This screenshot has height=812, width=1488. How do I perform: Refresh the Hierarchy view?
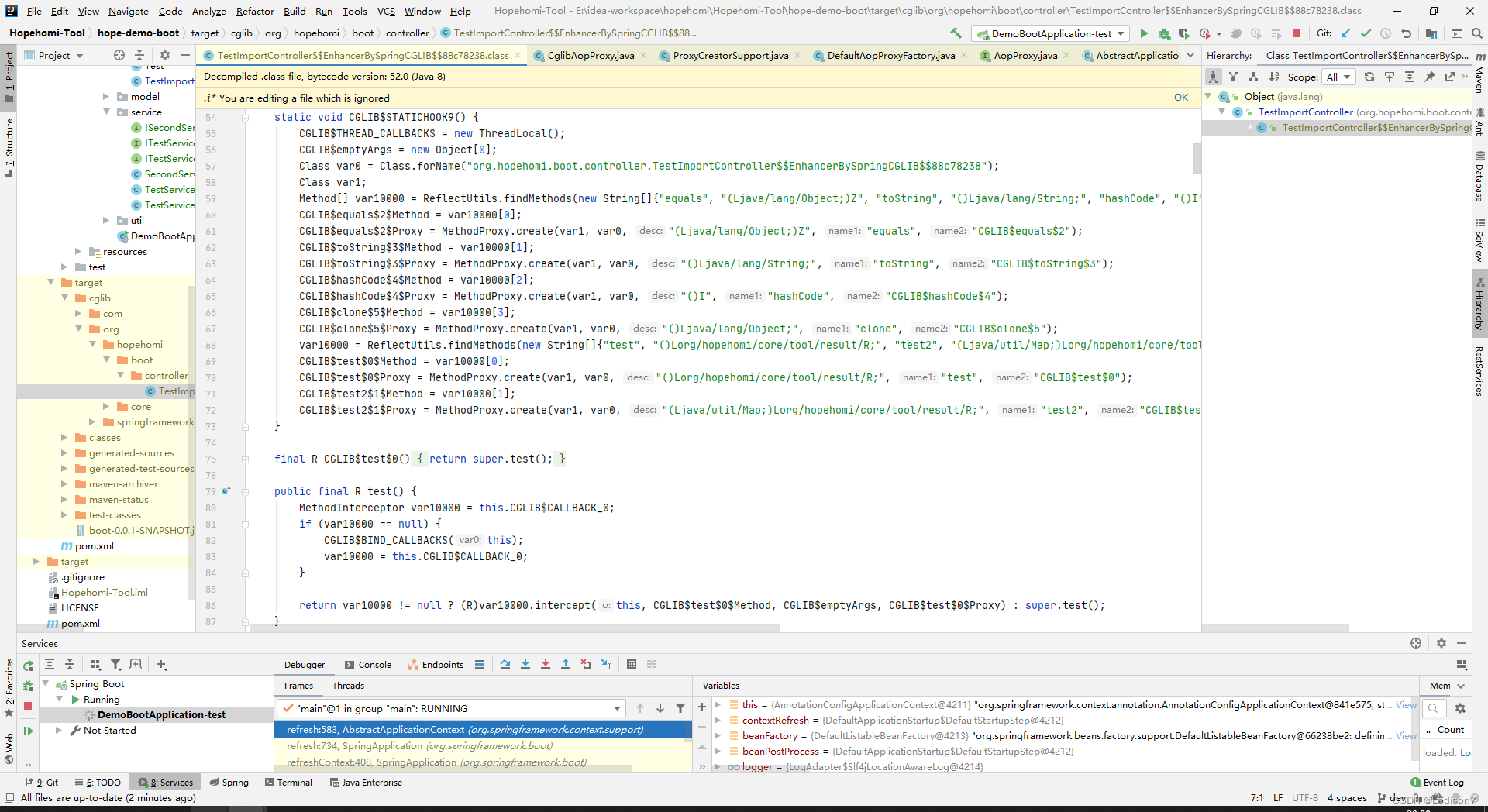(x=1369, y=77)
